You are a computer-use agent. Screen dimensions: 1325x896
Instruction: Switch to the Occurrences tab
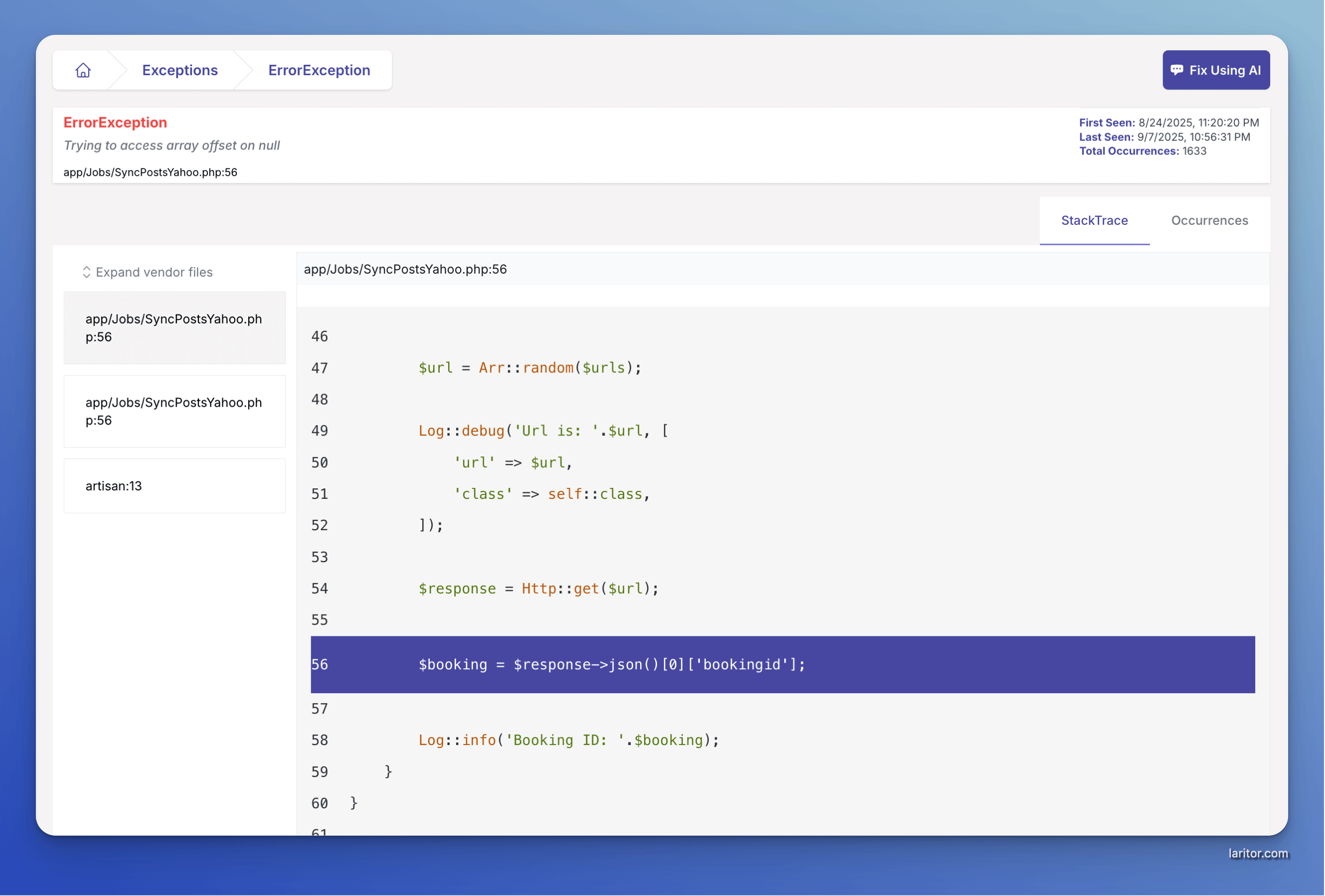(x=1209, y=221)
